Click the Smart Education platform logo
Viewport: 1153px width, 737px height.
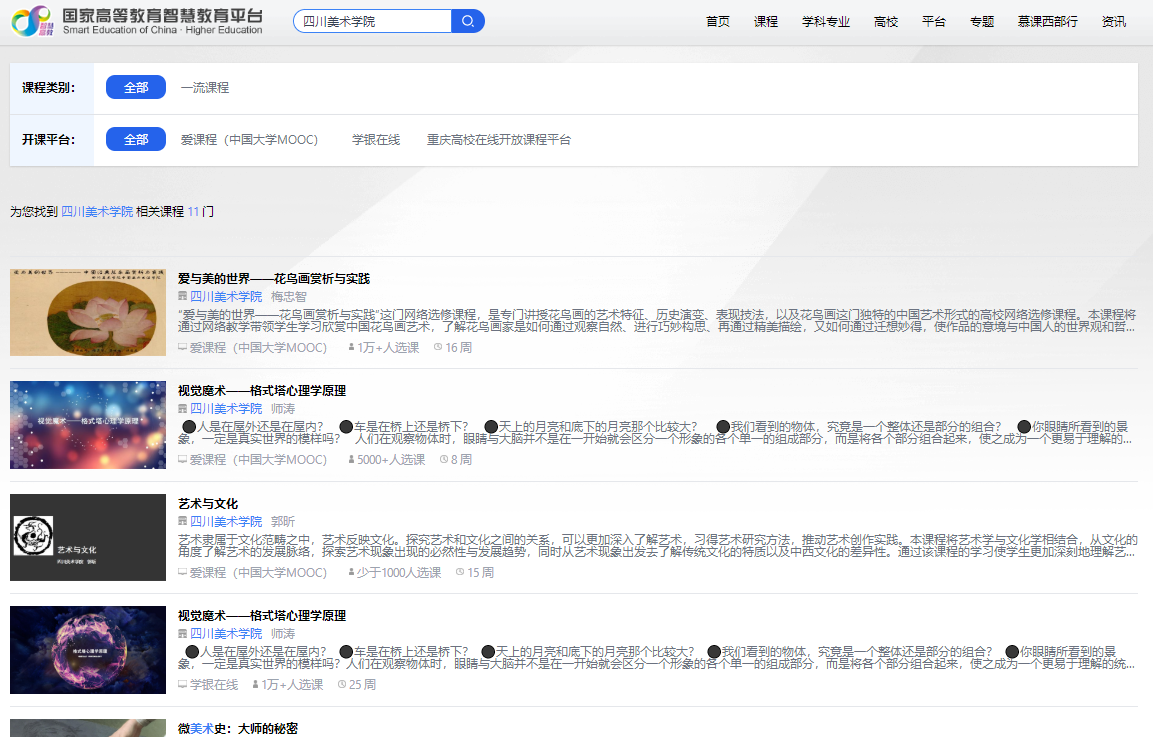tap(137, 21)
